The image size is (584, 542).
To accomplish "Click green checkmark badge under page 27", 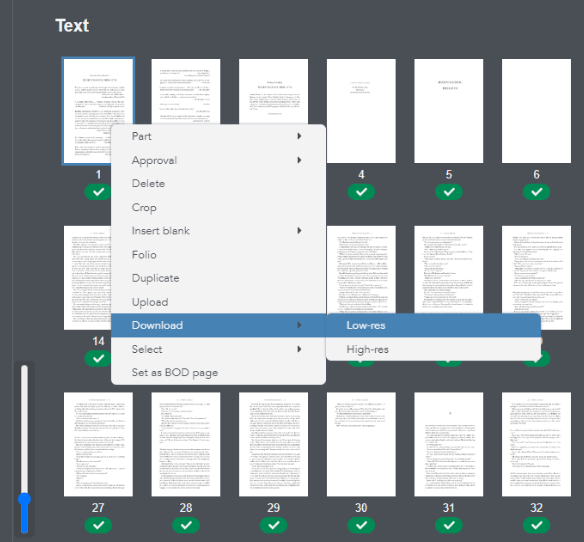I will pos(98,525).
